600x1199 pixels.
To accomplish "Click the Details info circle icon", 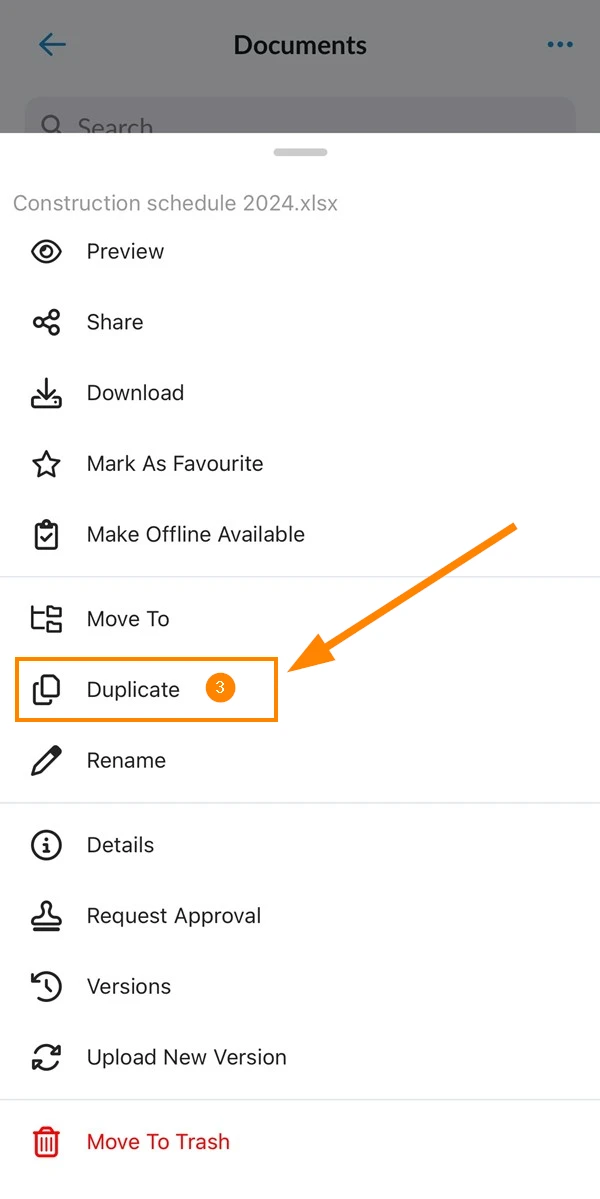I will point(47,845).
